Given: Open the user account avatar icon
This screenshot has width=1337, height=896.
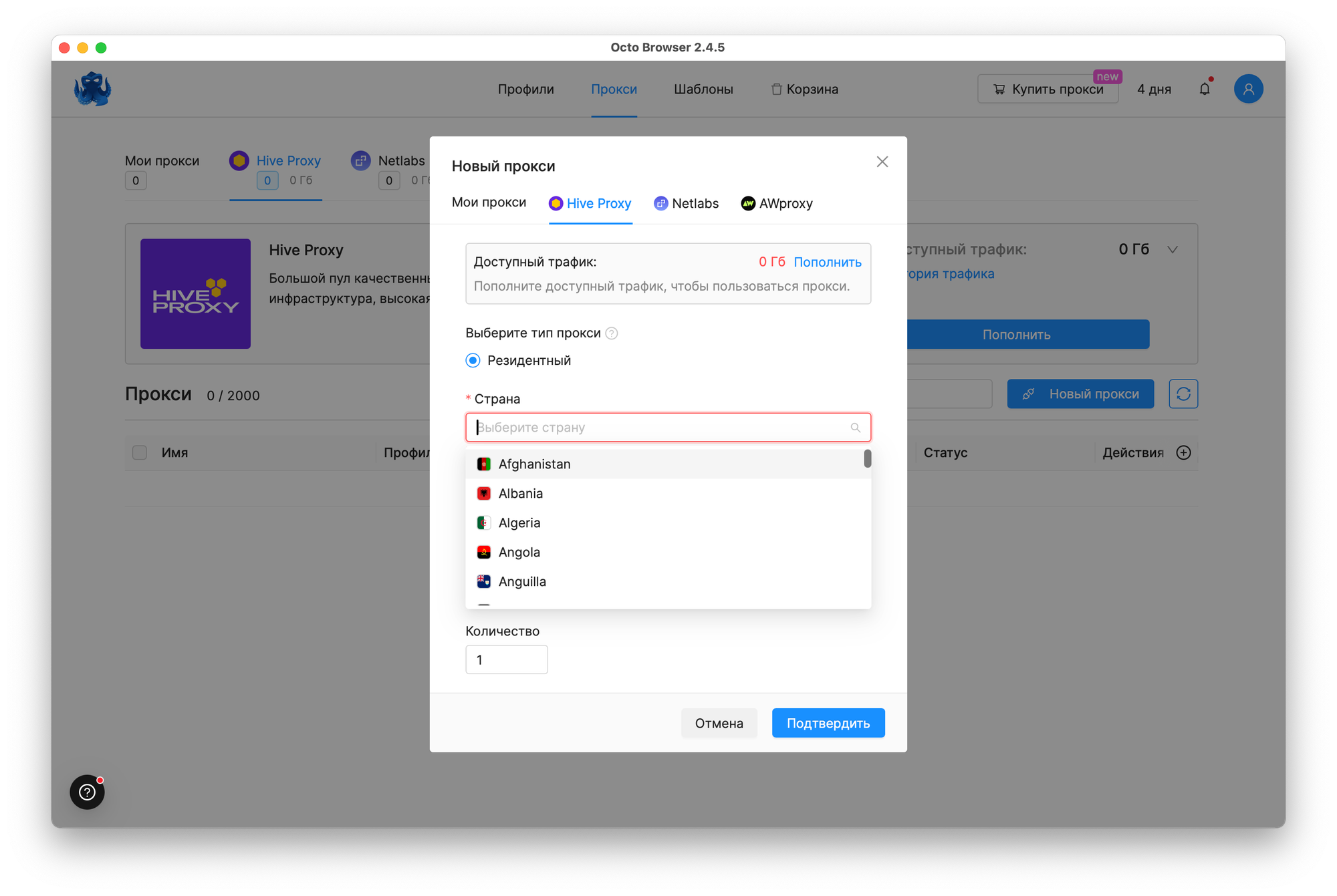Looking at the screenshot, I should coord(1248,89).
